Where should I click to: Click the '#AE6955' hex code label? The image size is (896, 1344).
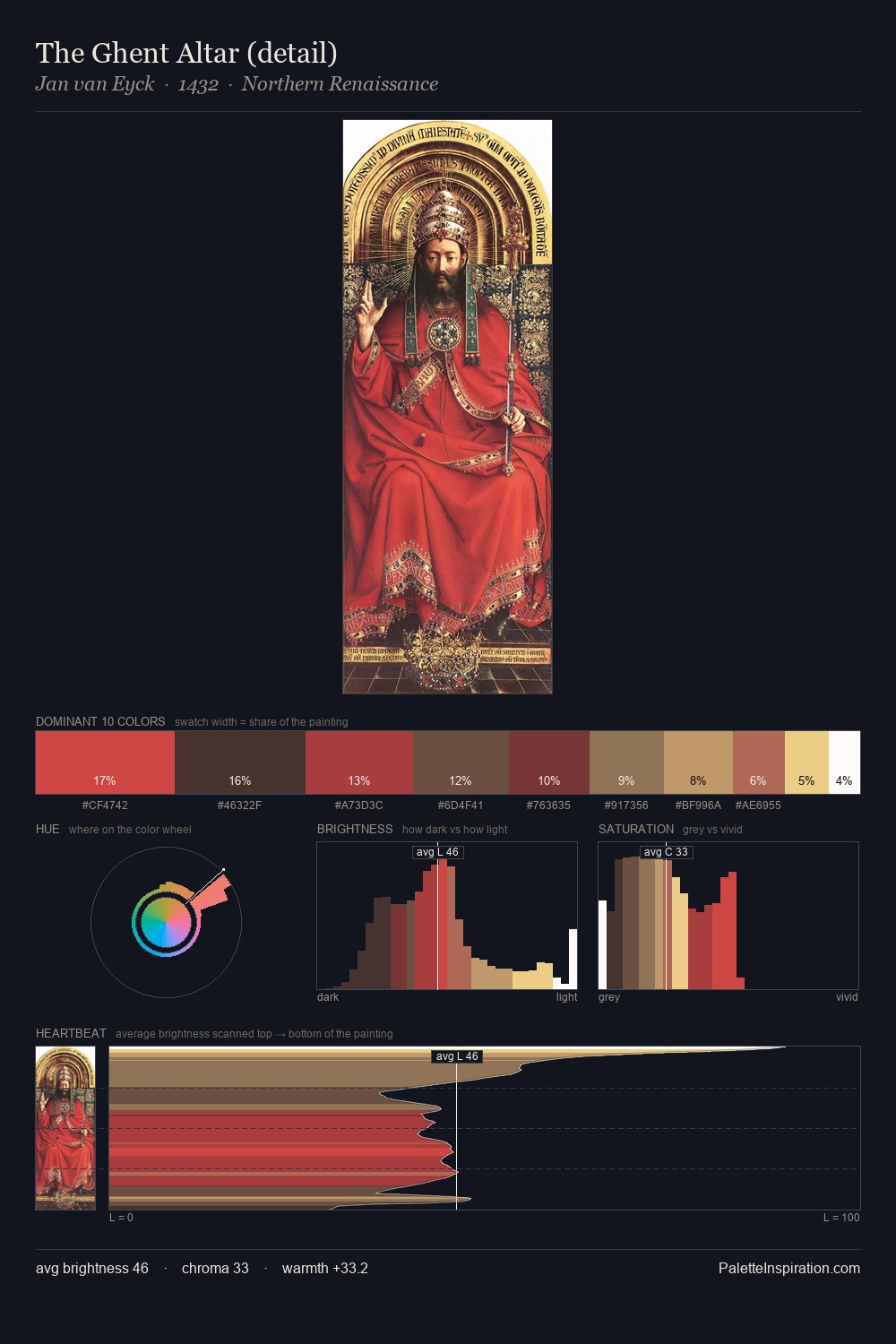758,806
